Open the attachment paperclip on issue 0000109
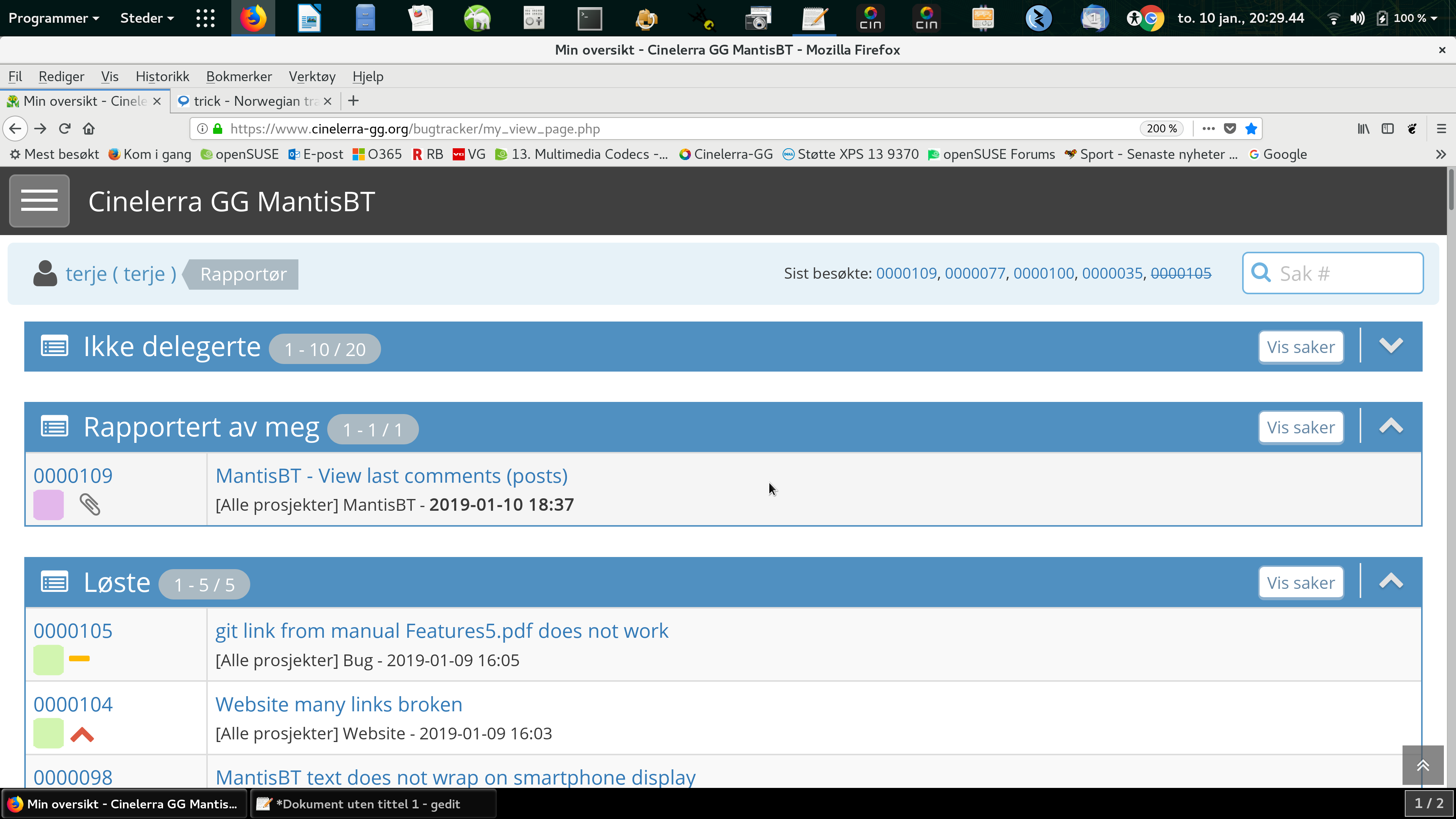Screen dimensions: 1456x819 pyautogui.click(x=89, y=504)
